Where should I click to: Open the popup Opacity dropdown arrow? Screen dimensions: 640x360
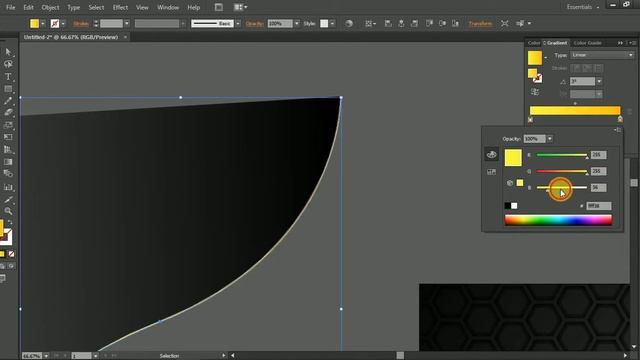coord(550,139)
